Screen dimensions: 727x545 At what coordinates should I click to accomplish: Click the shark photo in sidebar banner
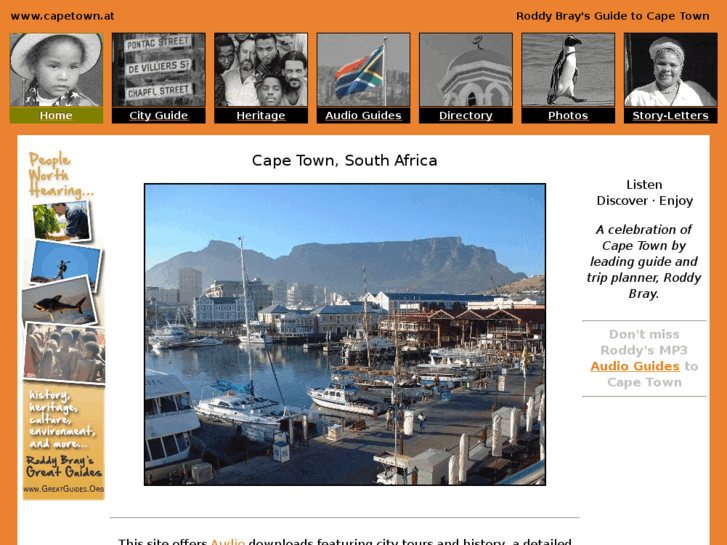point(59,301)
